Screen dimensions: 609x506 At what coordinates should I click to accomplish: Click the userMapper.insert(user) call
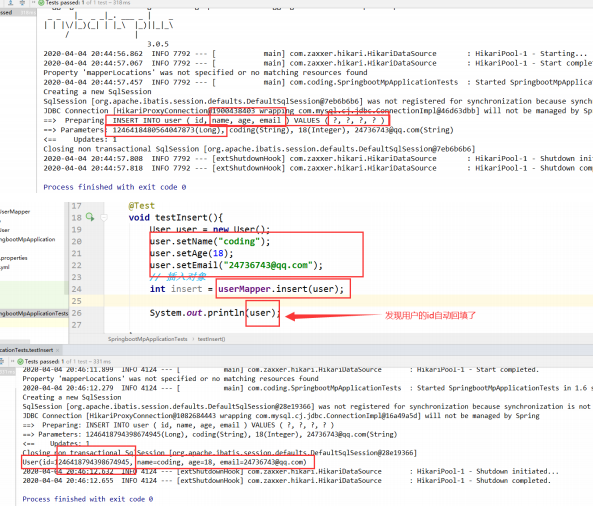coord(281,289)
